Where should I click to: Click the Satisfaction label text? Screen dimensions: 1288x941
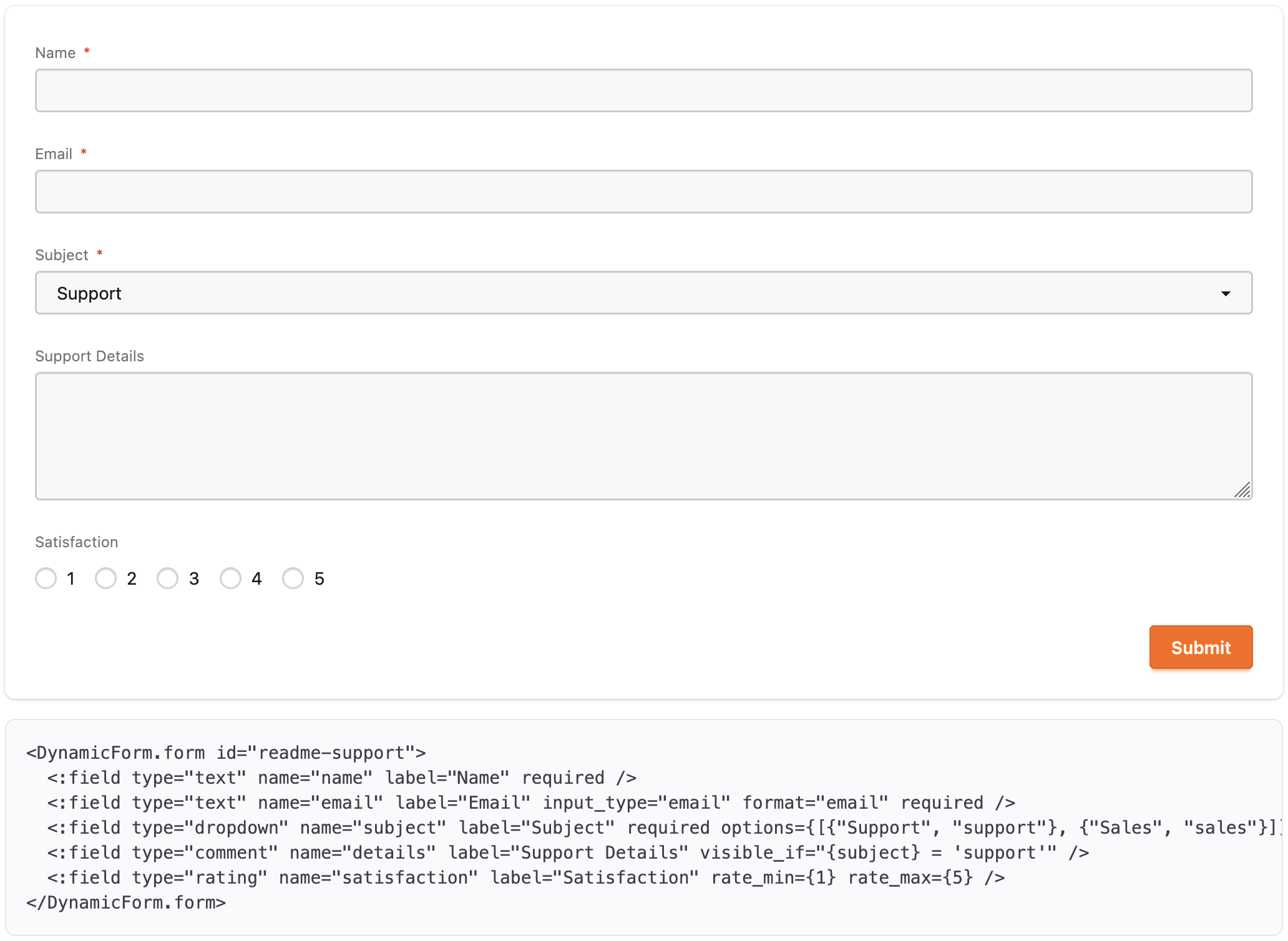76,542
